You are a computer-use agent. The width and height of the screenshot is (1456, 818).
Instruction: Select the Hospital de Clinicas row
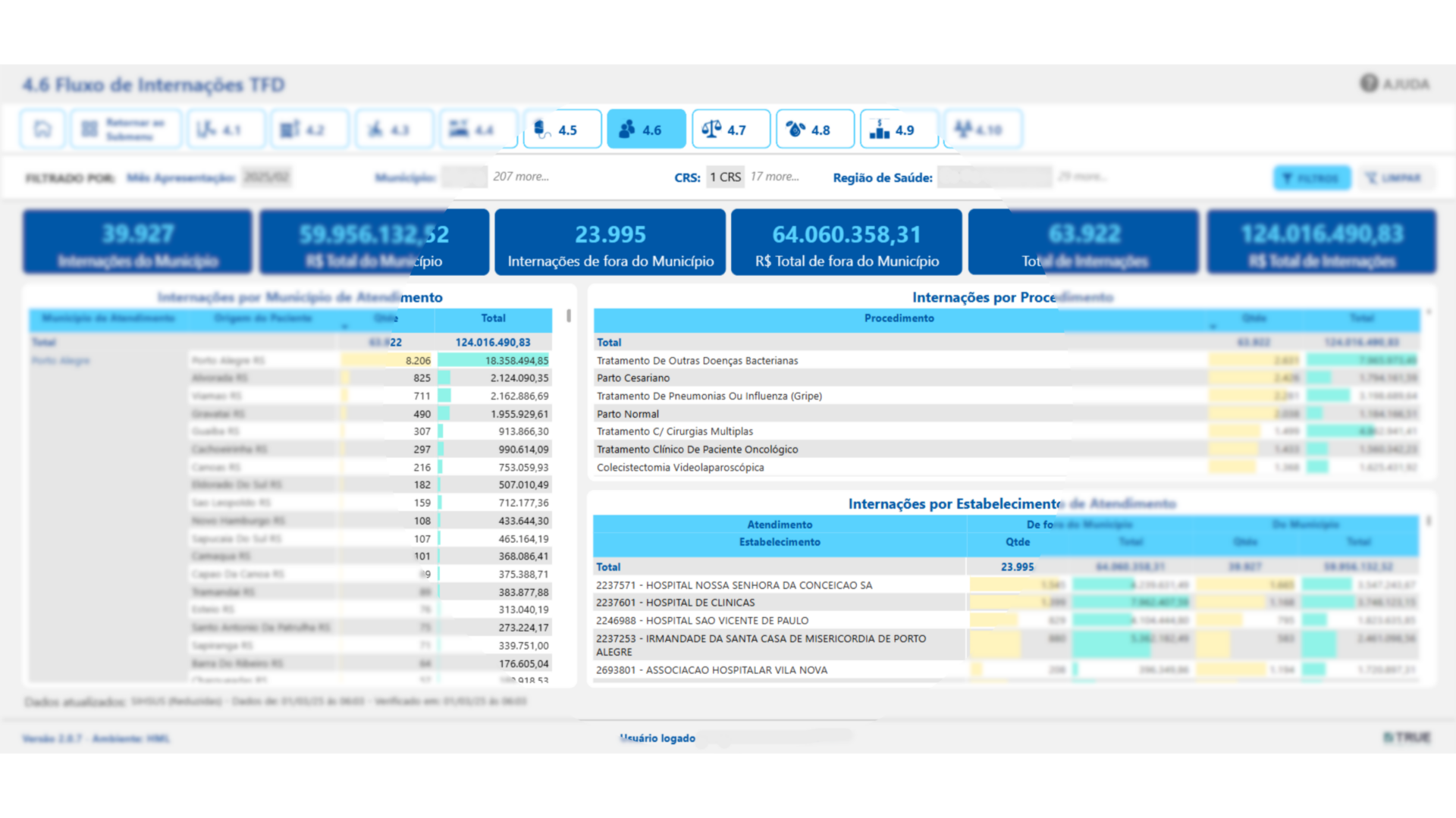click(x=700, y=603)
